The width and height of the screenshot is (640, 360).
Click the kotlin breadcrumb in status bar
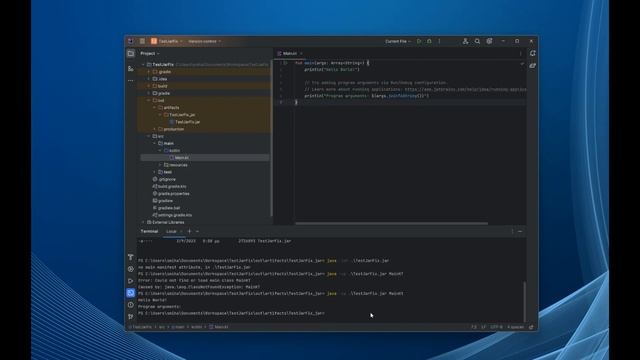(197, 327)
